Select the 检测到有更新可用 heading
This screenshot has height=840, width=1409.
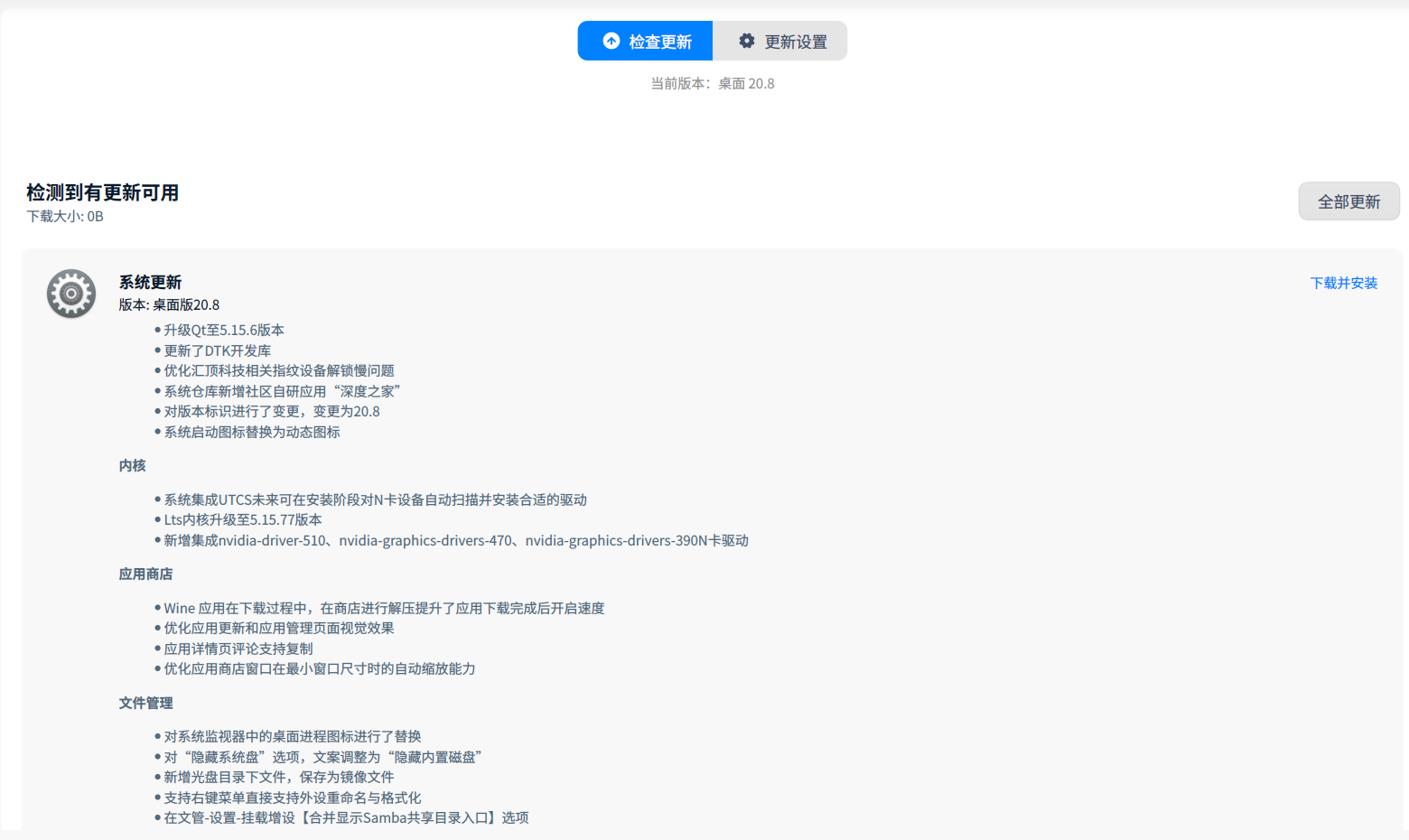click(103, 192)
